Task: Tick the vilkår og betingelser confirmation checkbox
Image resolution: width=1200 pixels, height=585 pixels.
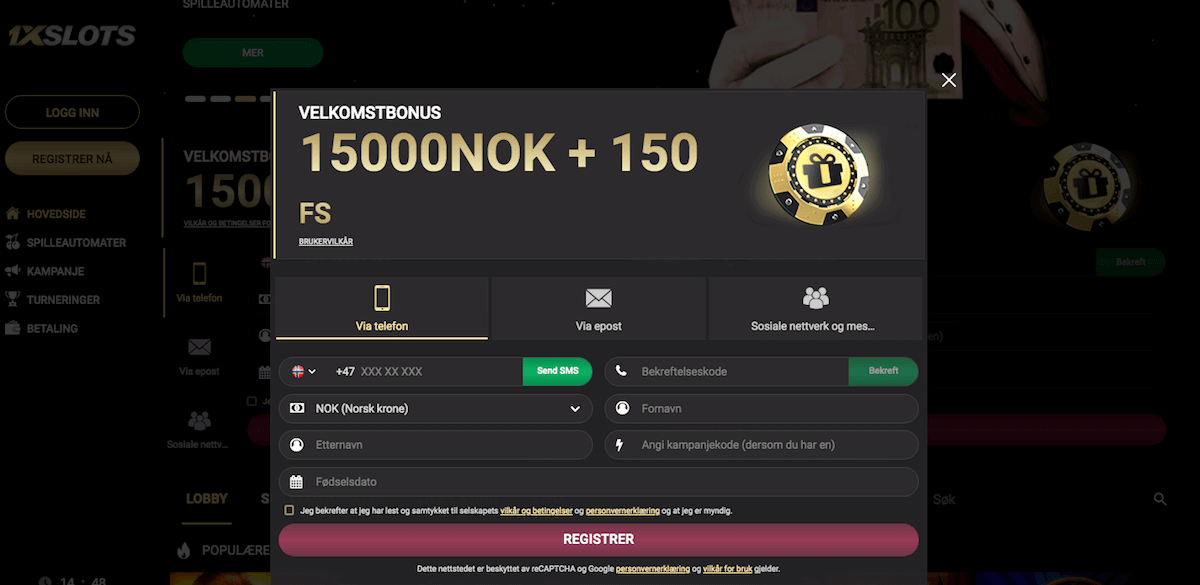Action: tap(290, 510)
